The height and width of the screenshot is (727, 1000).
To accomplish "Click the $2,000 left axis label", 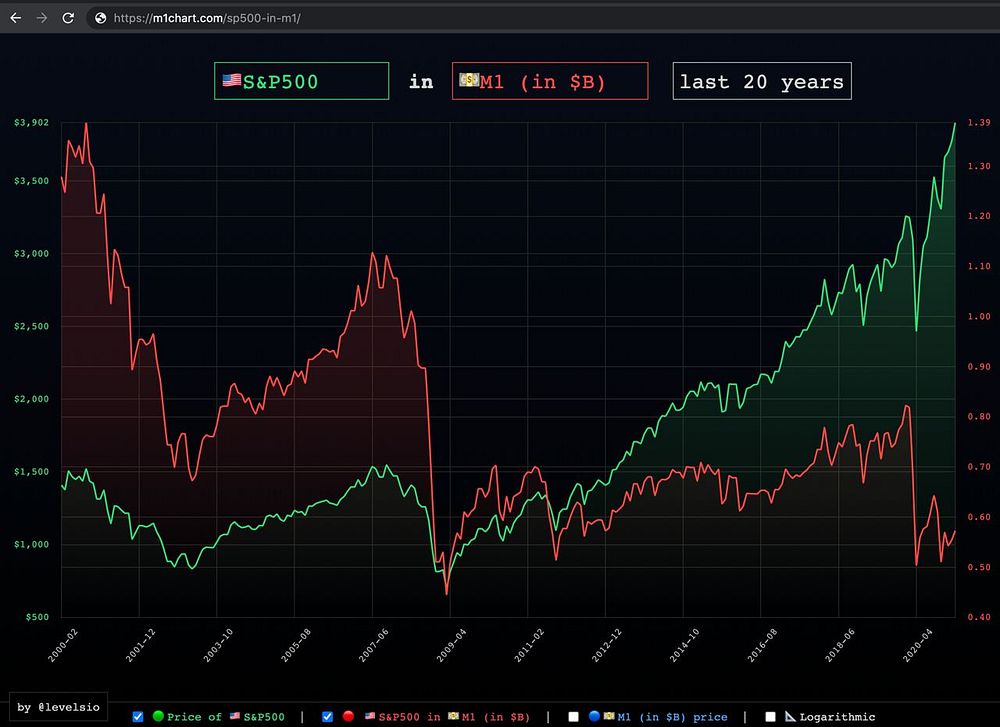I will 31,399.
